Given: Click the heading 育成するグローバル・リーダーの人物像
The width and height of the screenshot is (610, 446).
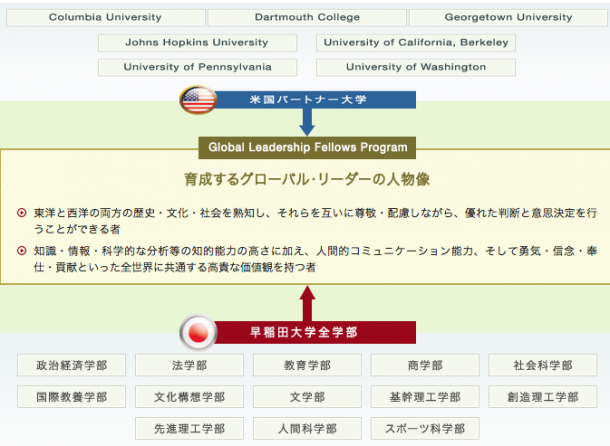Looking at the screenshot, I should point(307,179).
